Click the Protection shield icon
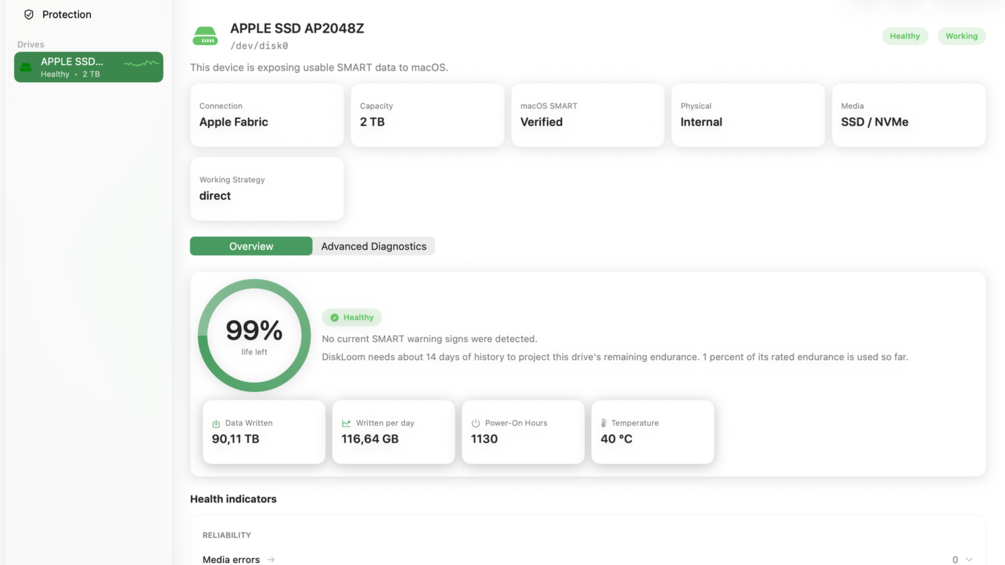The width and height of the screenshot is (1005, 565). click(29, 14)
